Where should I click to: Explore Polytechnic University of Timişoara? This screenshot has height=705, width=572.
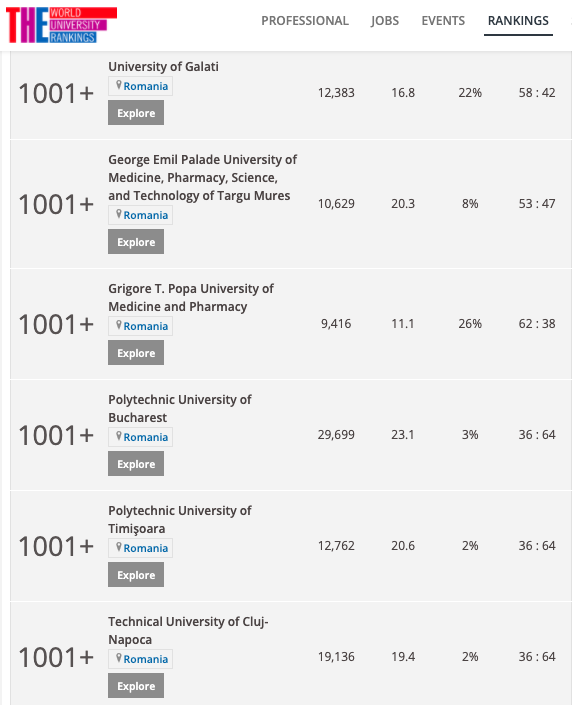(x=136, y=575)
